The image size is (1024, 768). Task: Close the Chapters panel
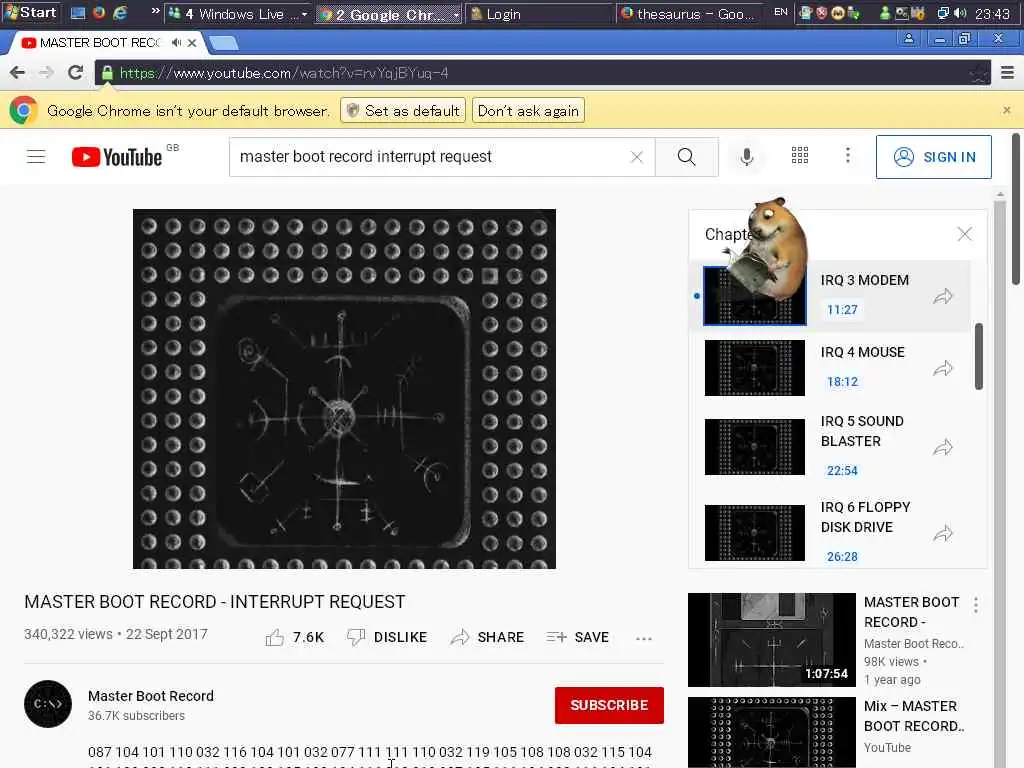(x=965, y=234)
